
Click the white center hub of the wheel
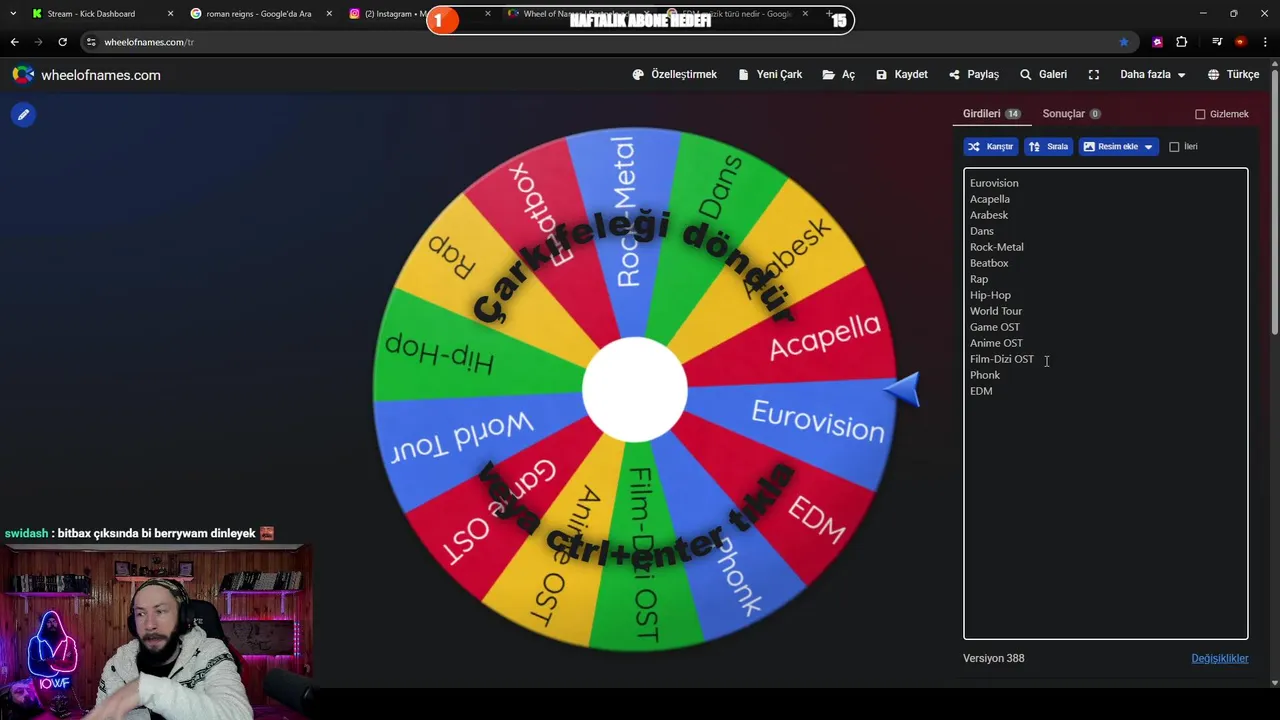click(x=634, y=390)
